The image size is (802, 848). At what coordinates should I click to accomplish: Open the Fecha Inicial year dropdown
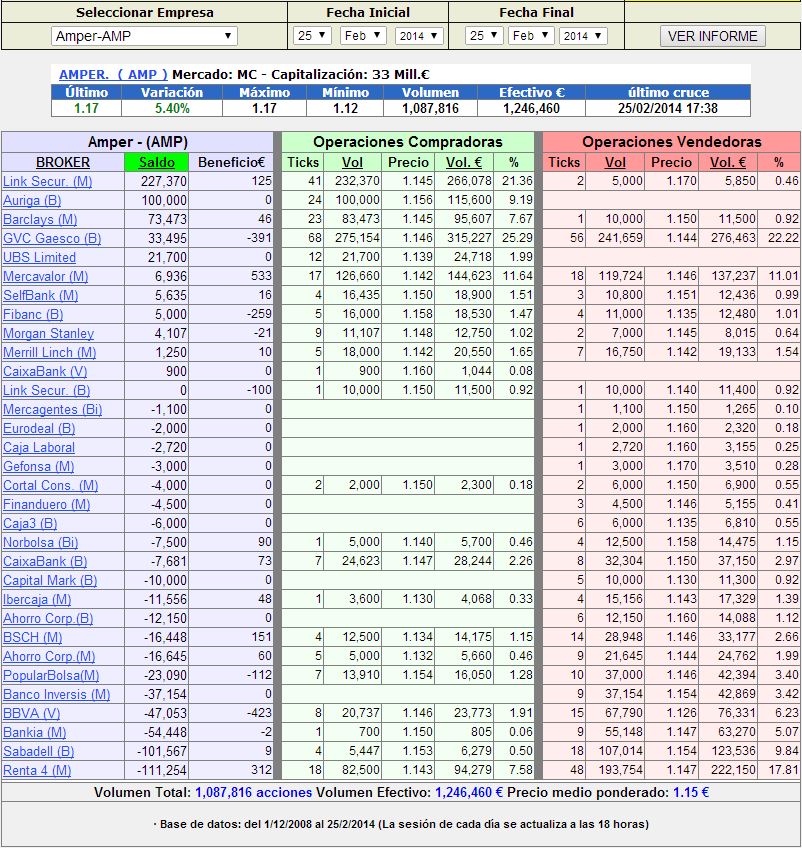(x=418, y=36)
